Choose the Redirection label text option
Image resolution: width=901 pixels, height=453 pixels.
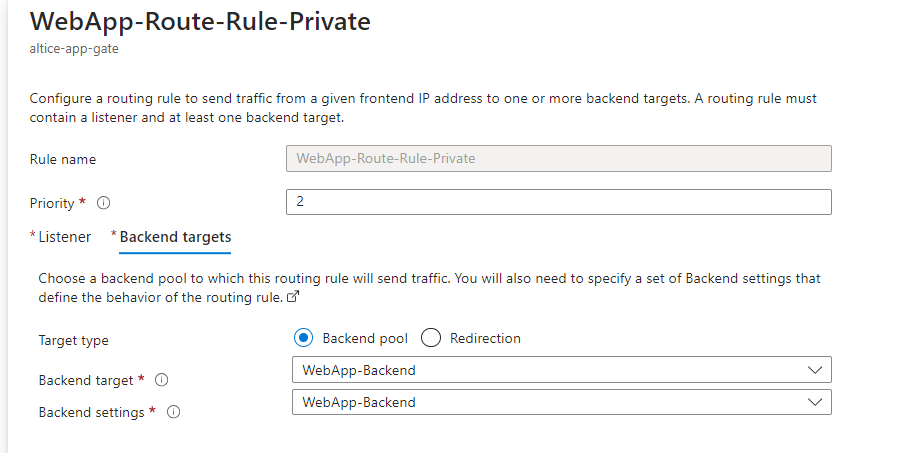pos(485,338)
